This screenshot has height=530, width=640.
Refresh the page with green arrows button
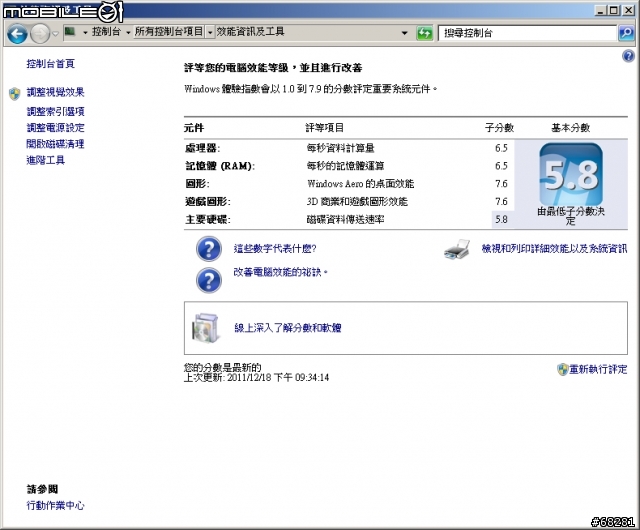pos(424,33)
